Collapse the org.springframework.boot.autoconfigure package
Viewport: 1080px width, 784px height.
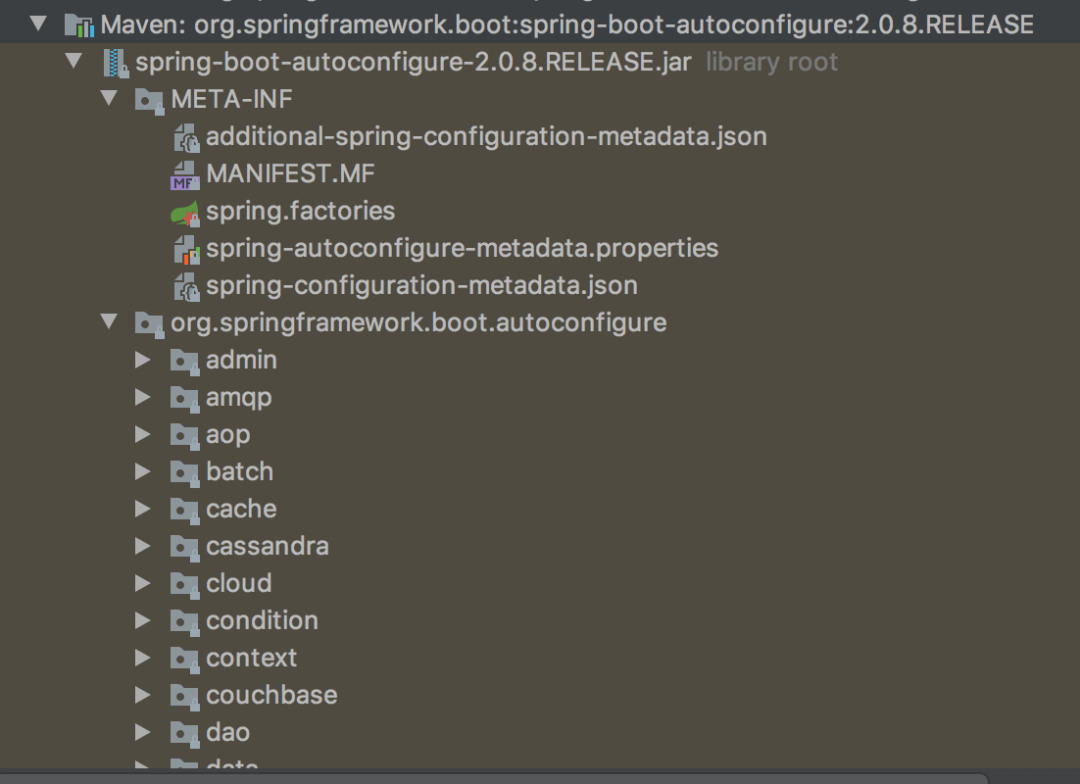108,322
